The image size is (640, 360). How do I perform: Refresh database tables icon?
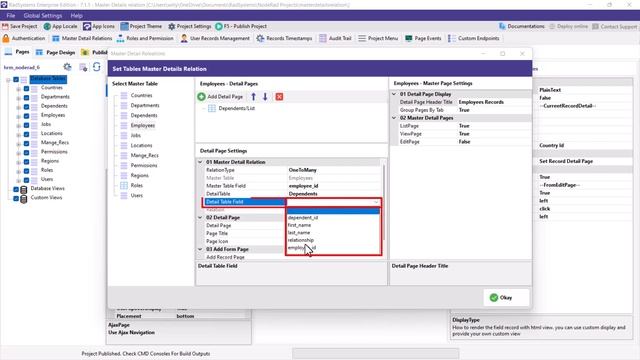[x=97, y=67]
